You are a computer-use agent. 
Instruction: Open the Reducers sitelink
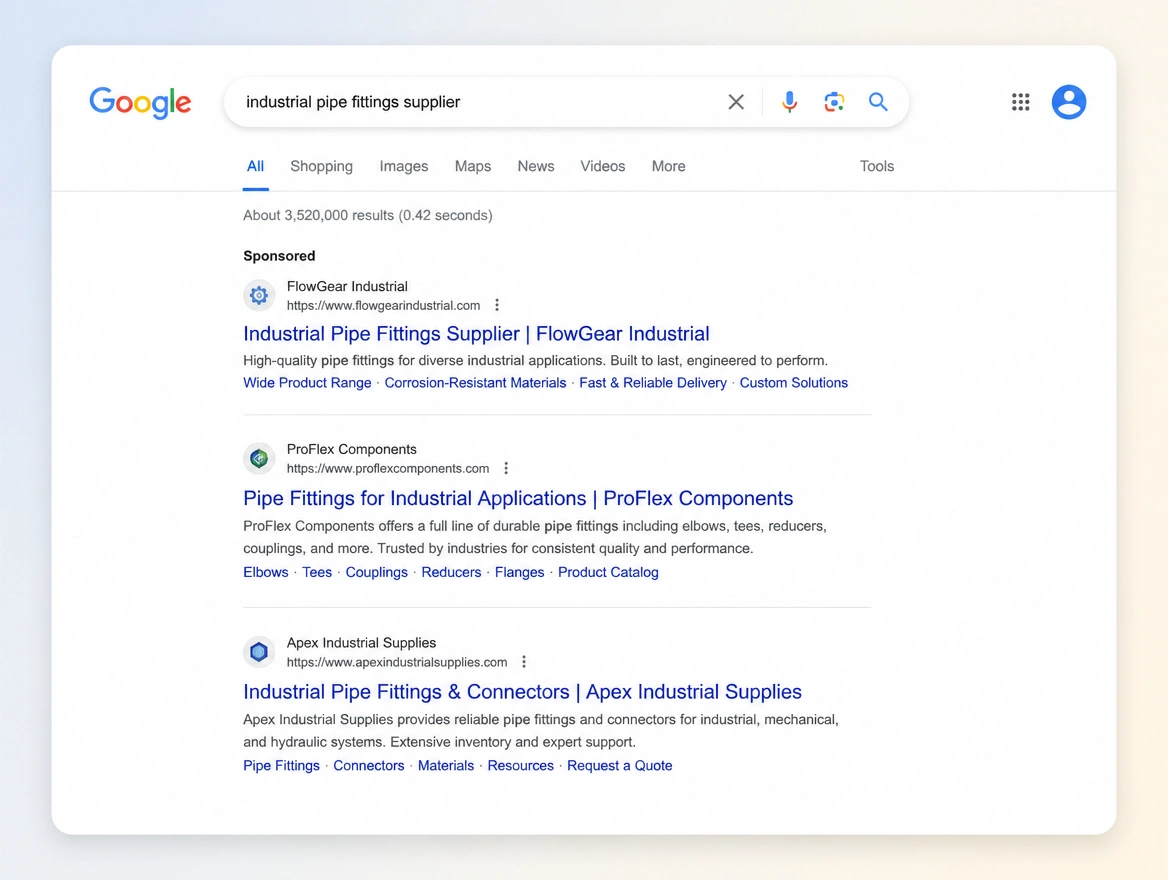coord(451,572)
